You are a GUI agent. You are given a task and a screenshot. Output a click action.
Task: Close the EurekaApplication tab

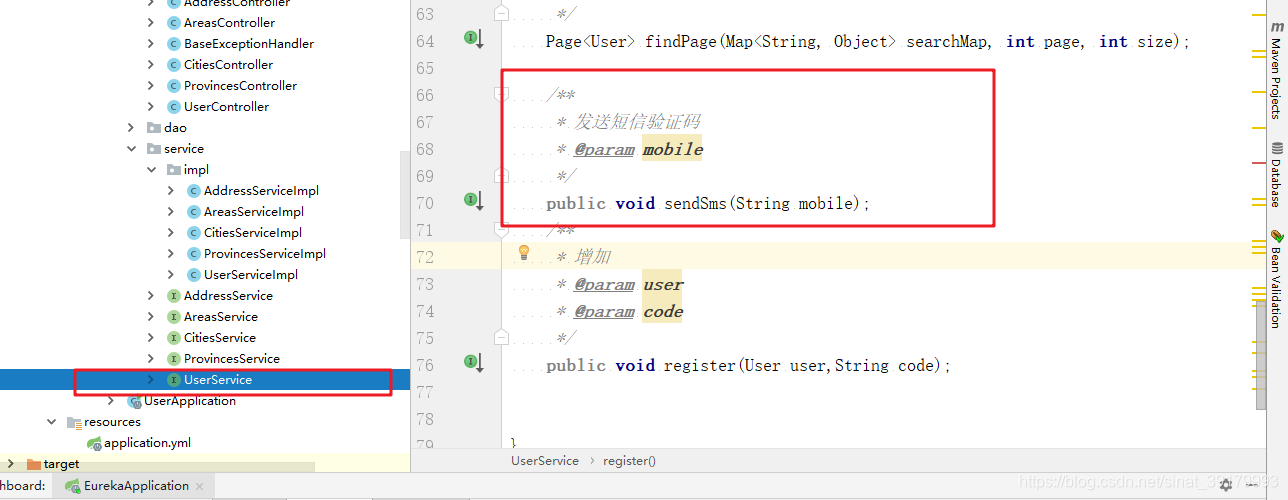(x=199, y=487)
